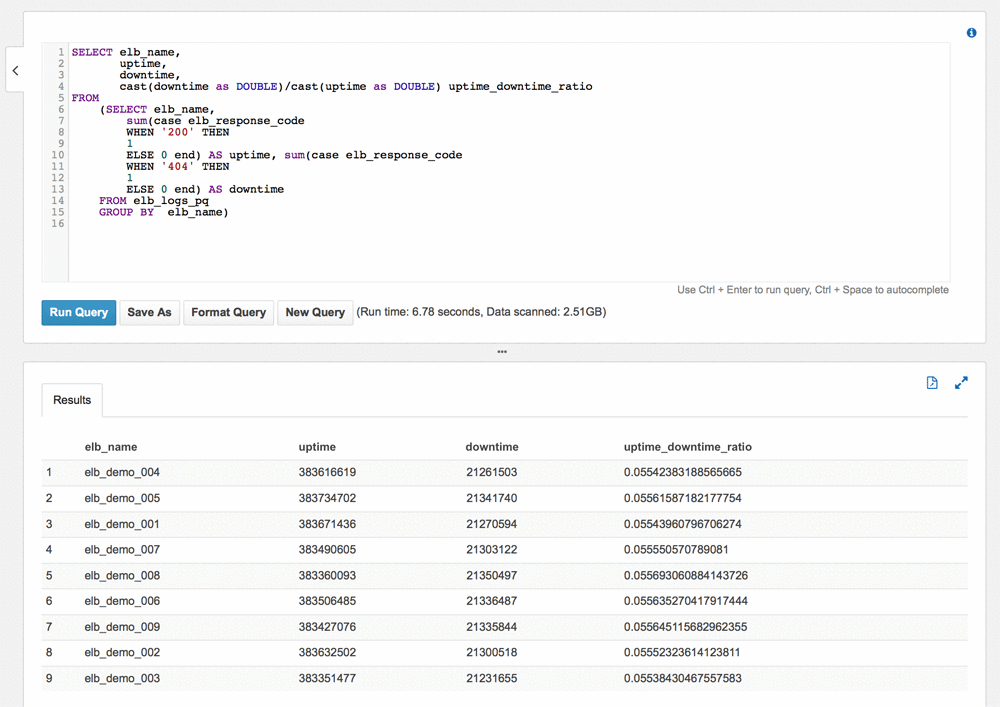This screenshot has width=1000, height=707.
Task: Download results using the file icon
Action: (932, 383)
